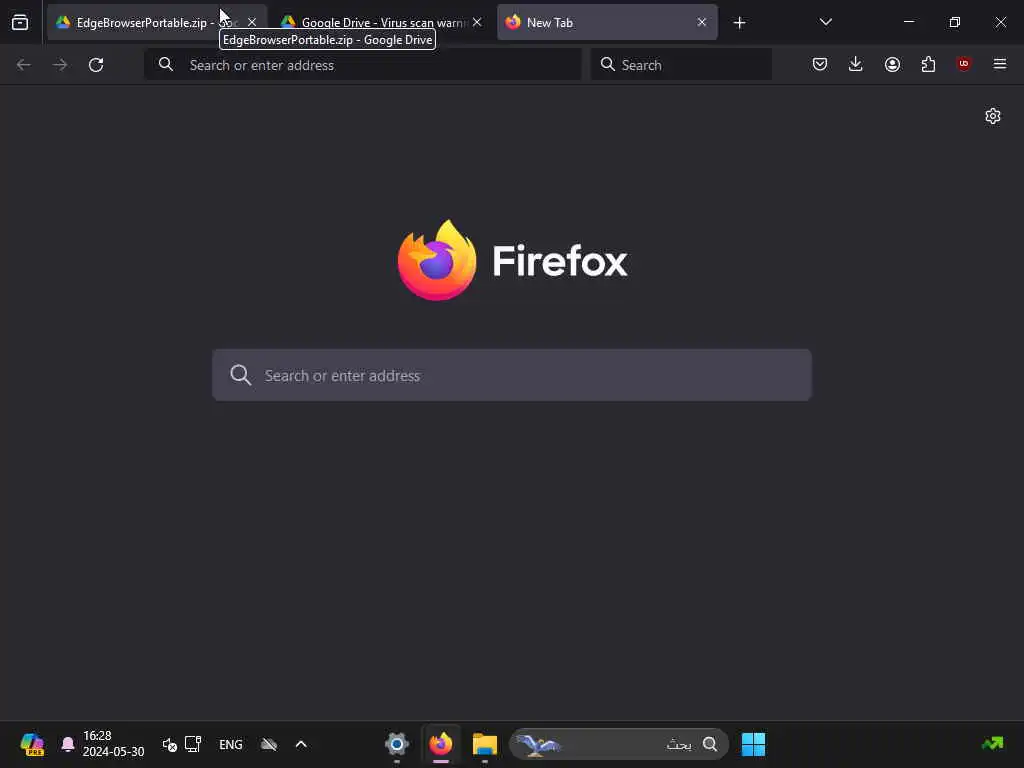This screenshot has width=1024, height=768.
Task: Switch to the EdgeBrowserPortable.zip tab
Action: click(157, 22)
